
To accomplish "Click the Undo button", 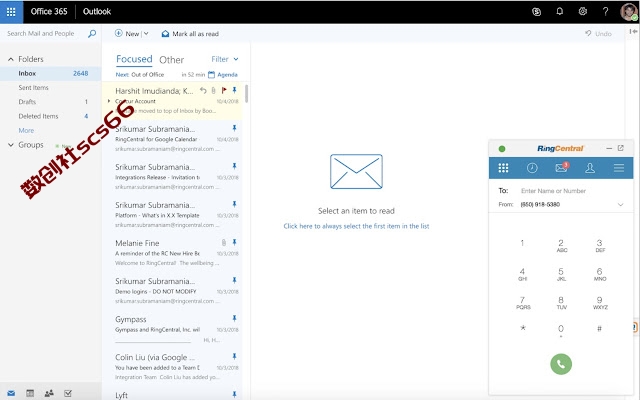I will point(598,33).
